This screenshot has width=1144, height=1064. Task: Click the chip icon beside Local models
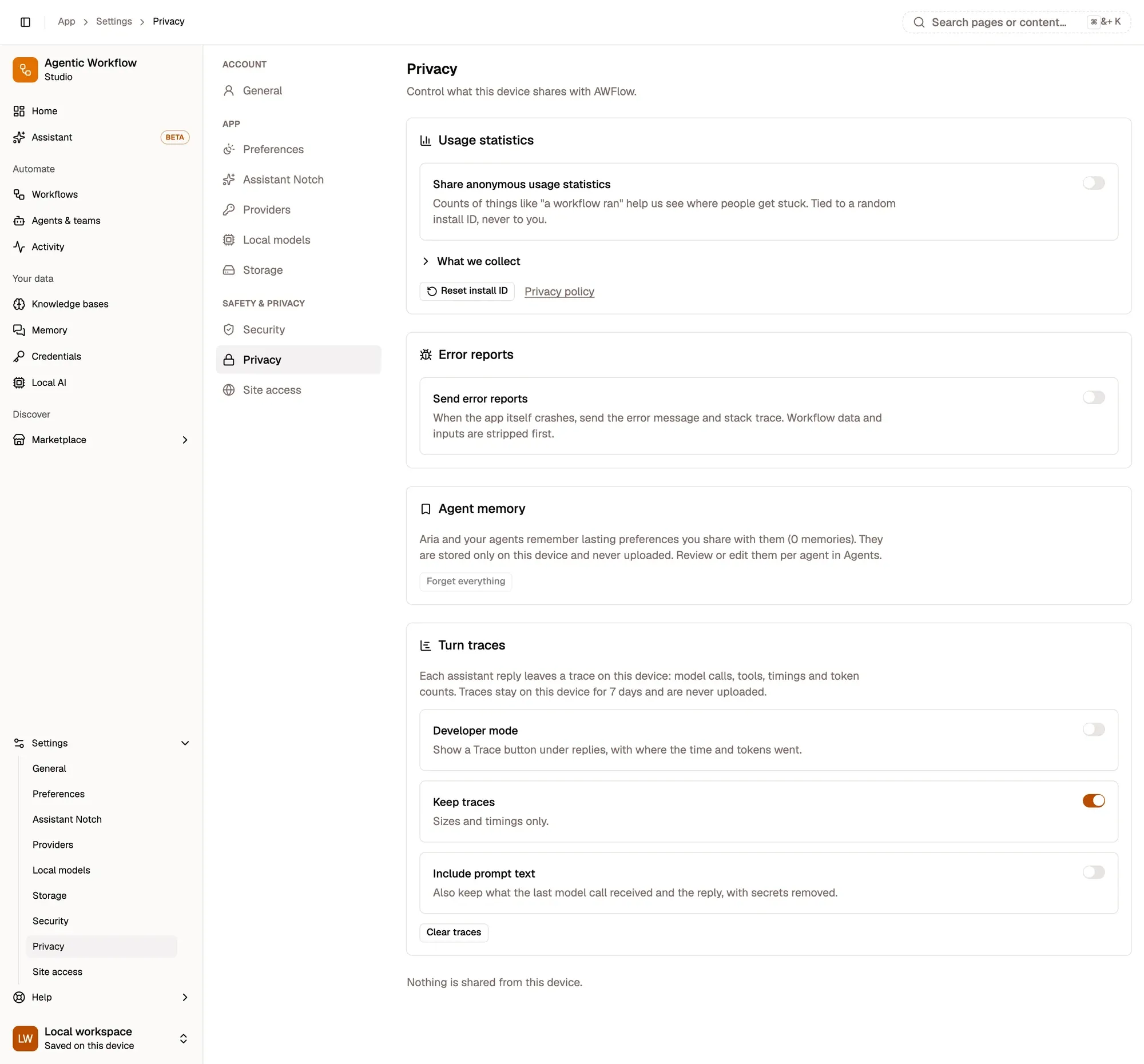[x=228, y=240]
